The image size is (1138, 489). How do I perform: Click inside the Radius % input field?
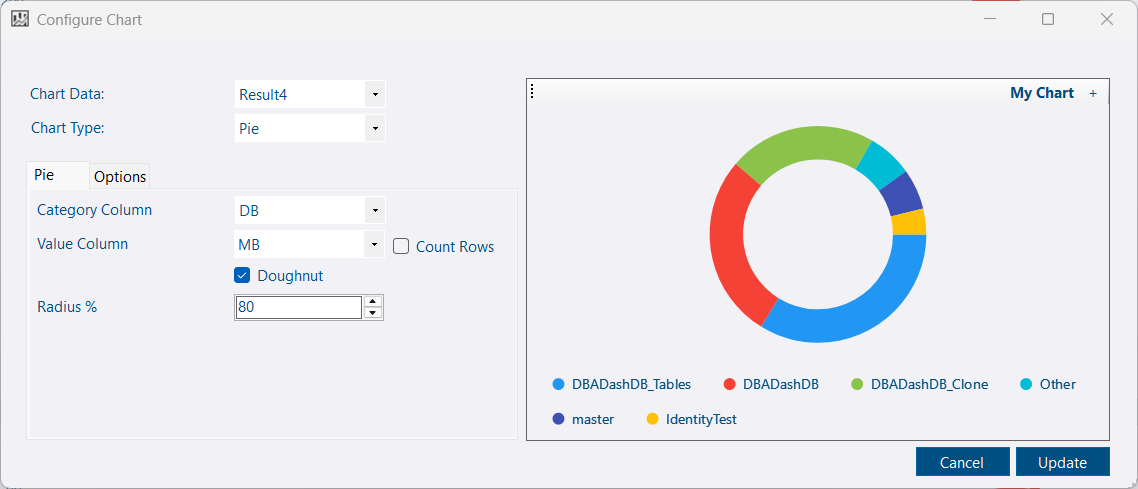[298, 308]
